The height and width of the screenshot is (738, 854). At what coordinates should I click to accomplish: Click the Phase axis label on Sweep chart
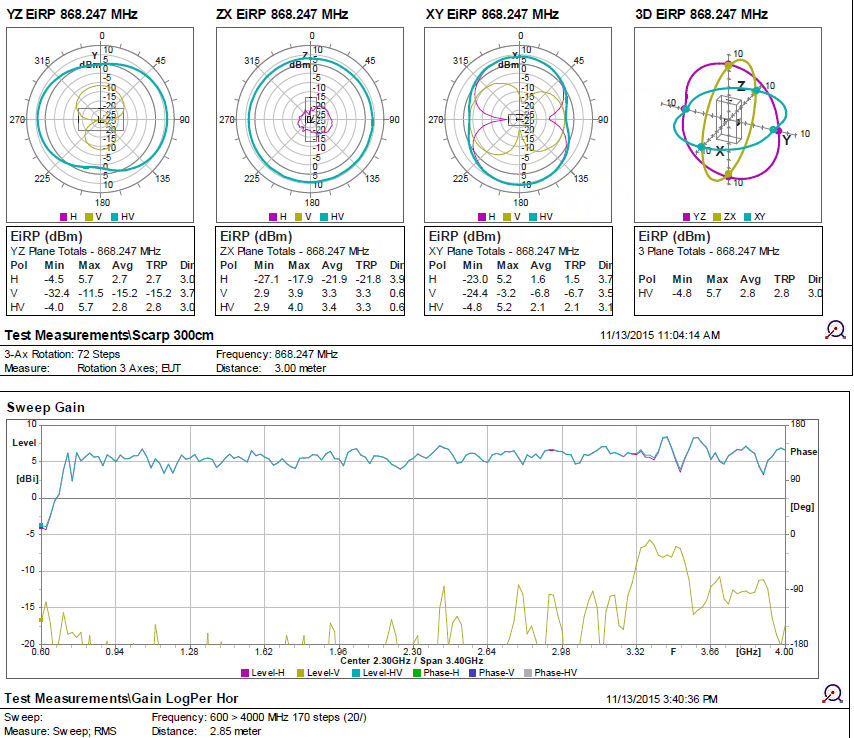(x=803, y=452)
